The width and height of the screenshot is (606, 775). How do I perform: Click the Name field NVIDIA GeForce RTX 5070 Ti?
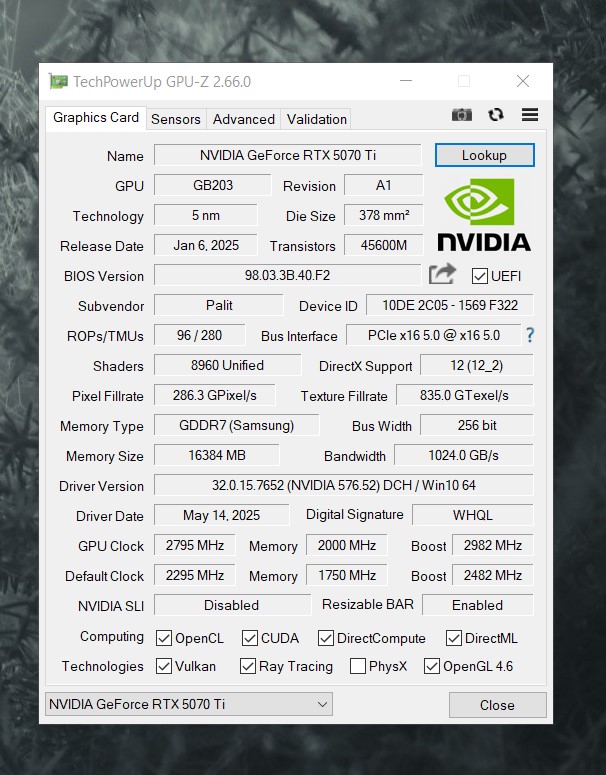[288, 155]
